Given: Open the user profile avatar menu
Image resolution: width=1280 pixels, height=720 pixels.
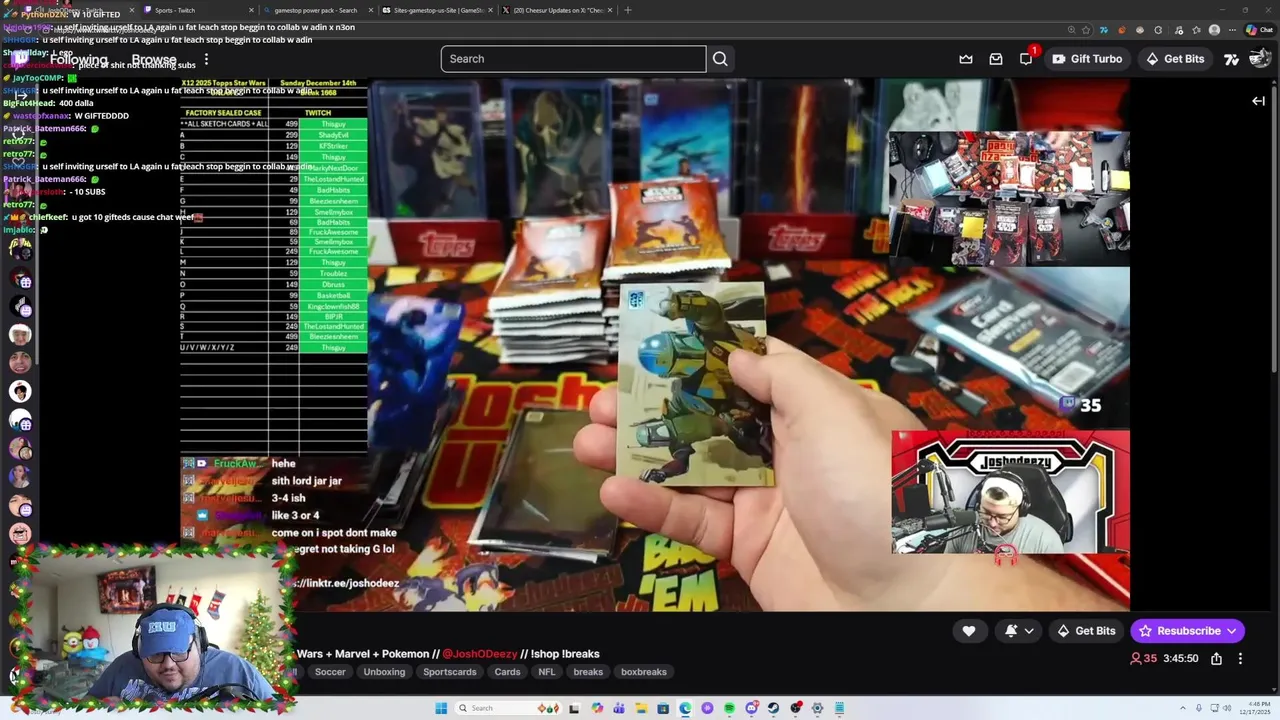Looking at the screenshot, I should tap(1260, 59).
